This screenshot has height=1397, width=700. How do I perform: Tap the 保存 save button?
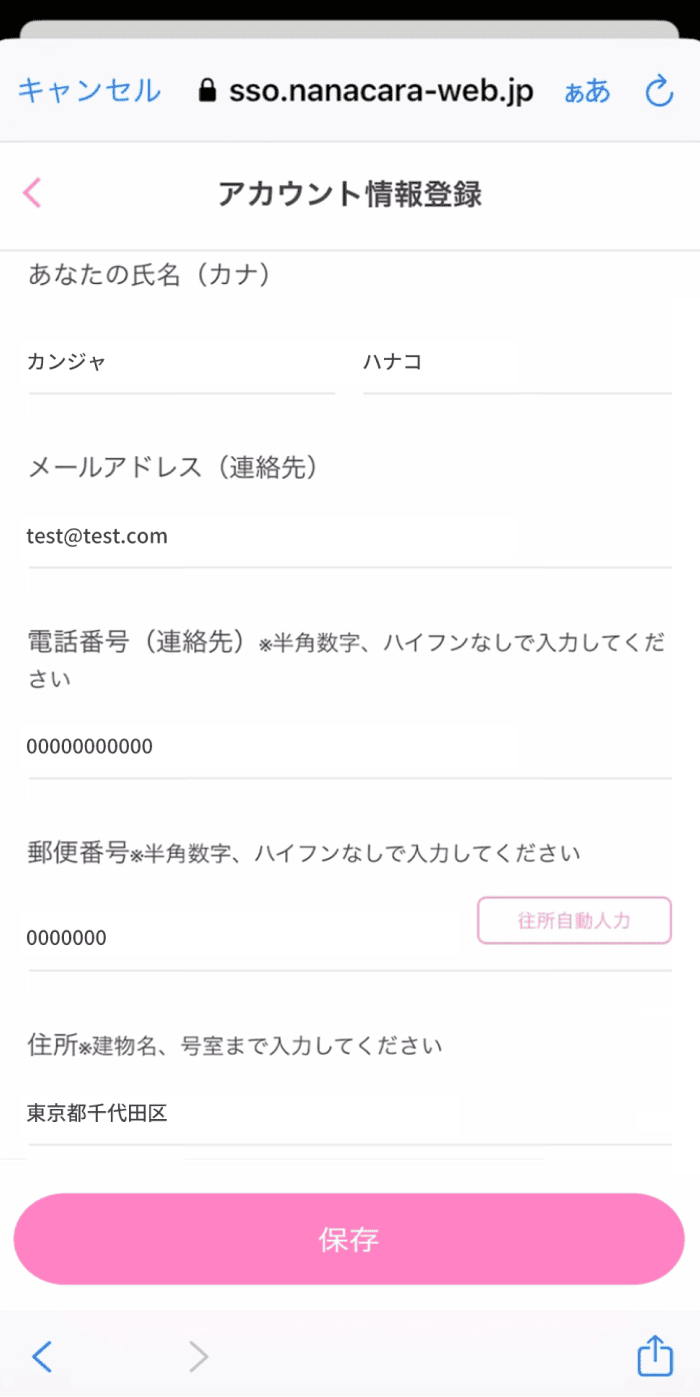348,1239
